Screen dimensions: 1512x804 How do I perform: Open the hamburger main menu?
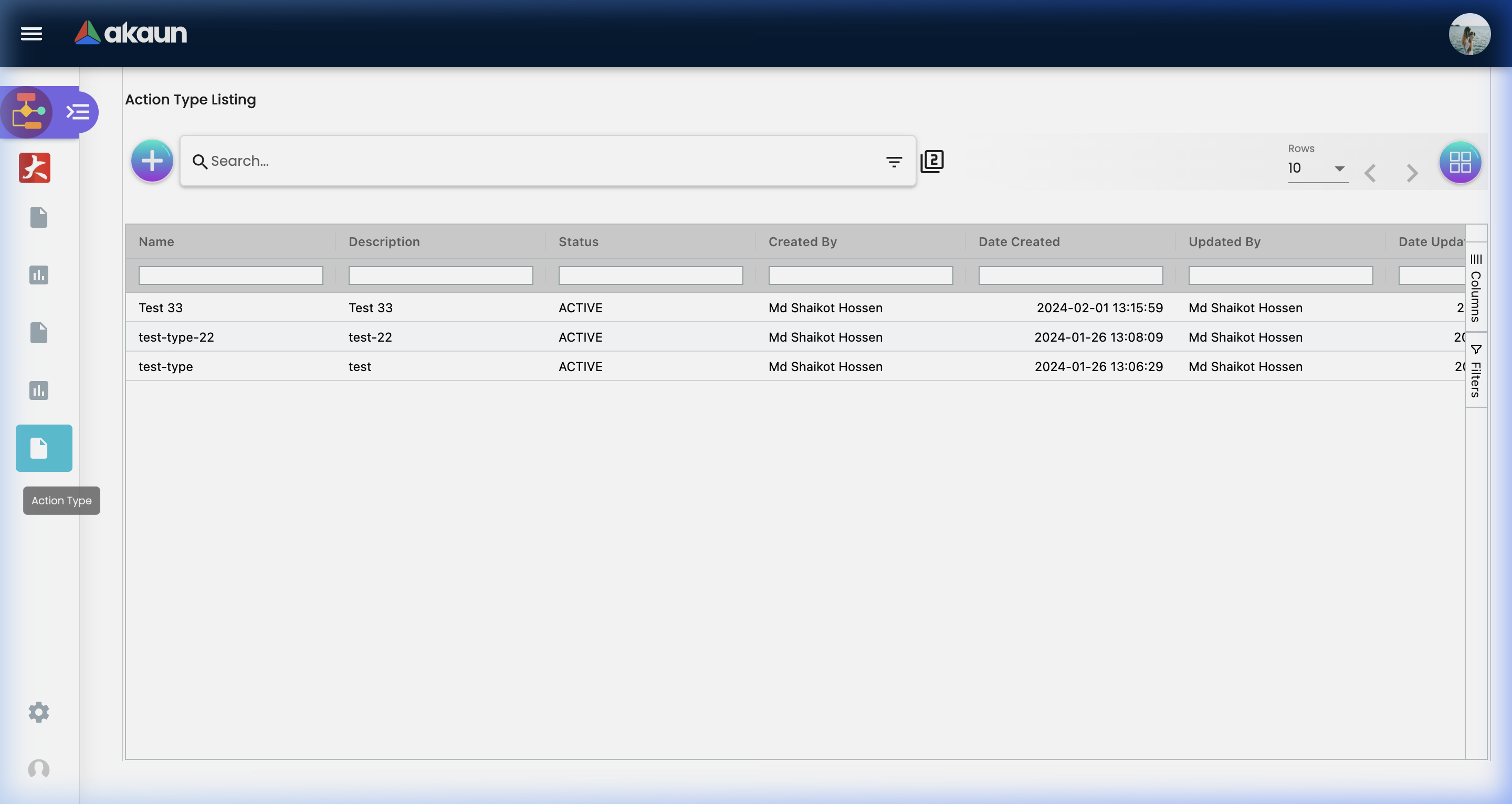pos(31,34)
